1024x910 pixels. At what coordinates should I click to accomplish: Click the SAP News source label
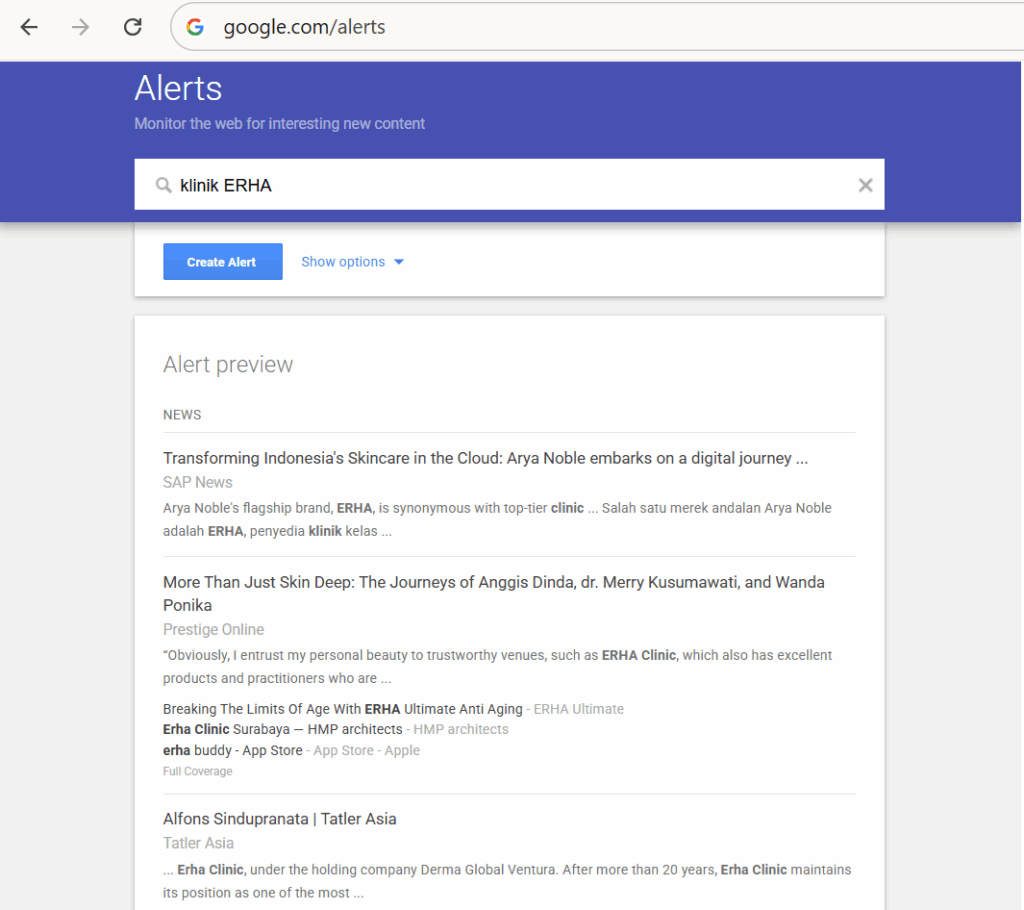pos(198,482)
